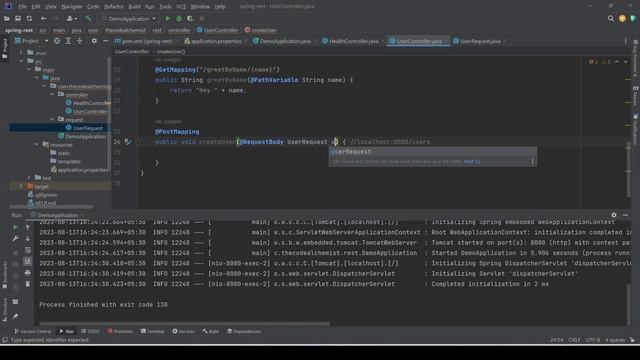Viewport: 640px width, 360px height.
Task: Click Select Opened File target icon
Action: (x=57, y=41)
